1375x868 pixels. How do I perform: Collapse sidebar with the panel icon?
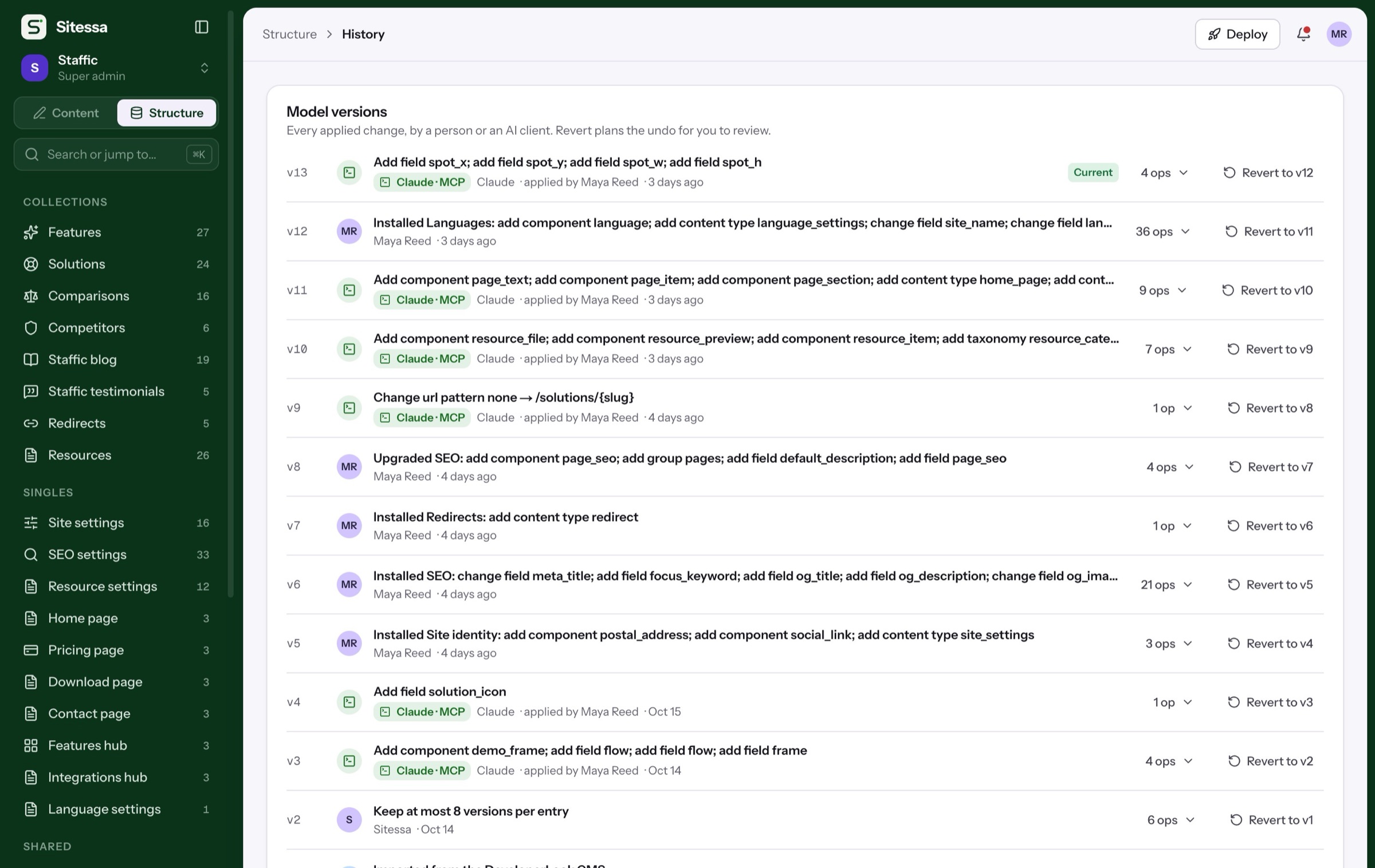point(202,27)
